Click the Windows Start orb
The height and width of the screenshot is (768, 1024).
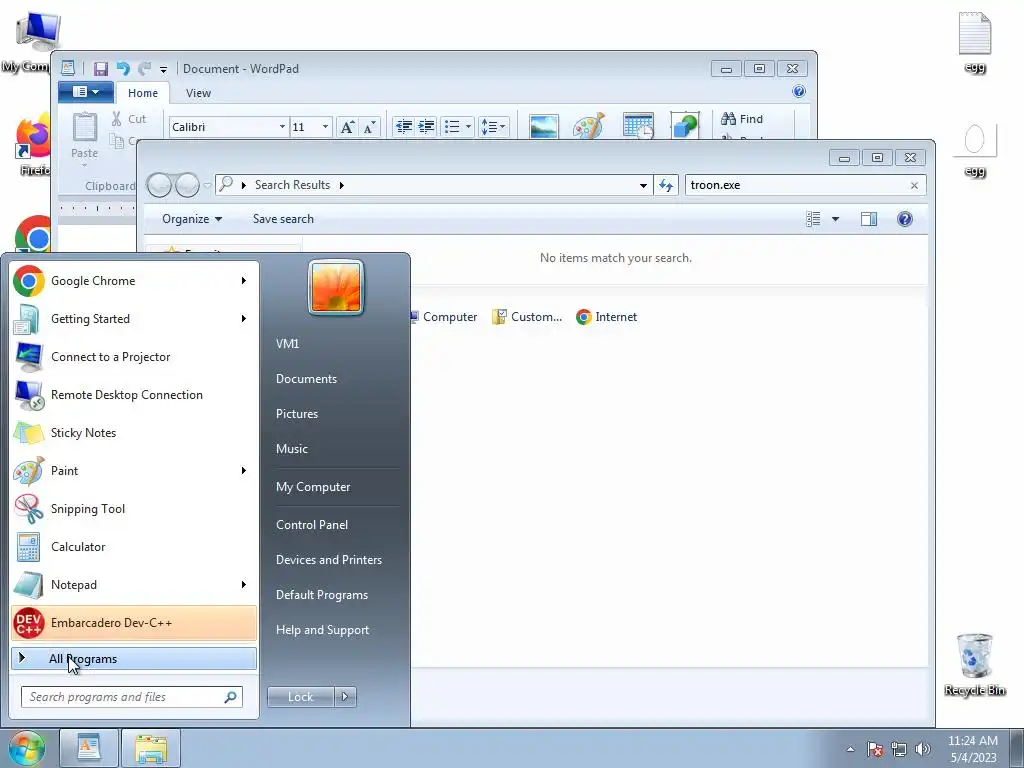[x=26, y=748]
